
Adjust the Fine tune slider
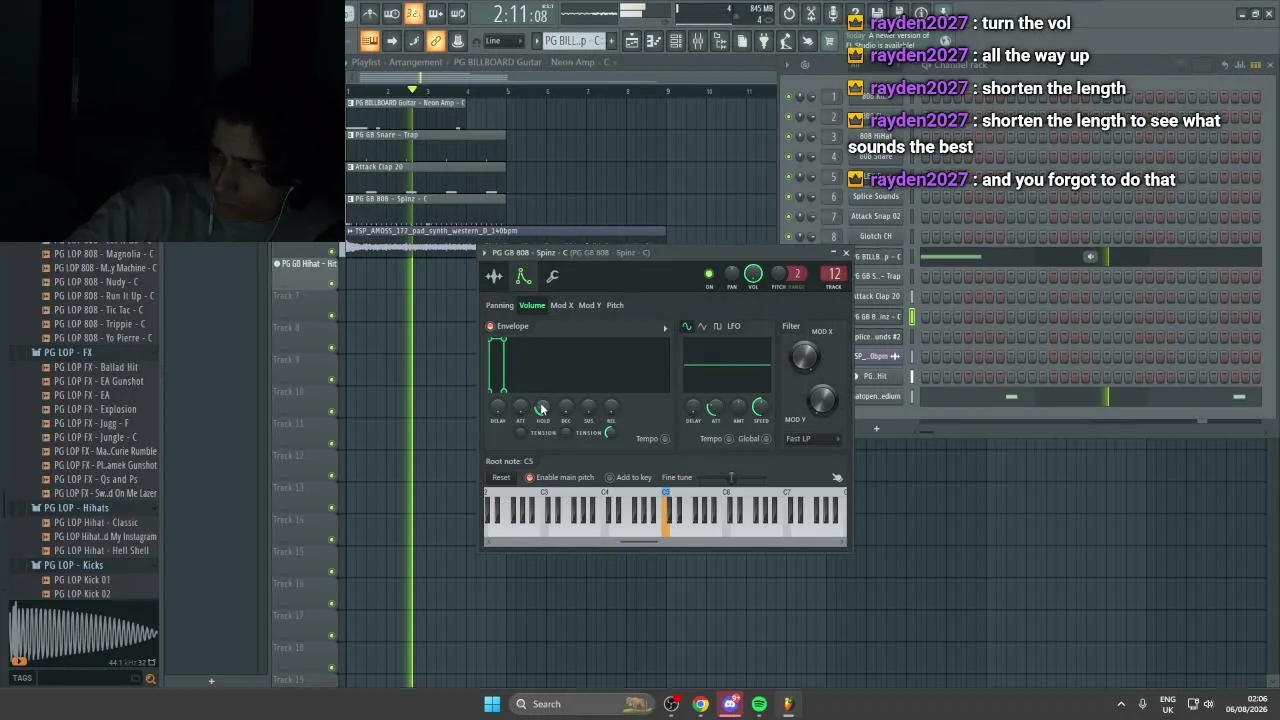coord(731,478)
